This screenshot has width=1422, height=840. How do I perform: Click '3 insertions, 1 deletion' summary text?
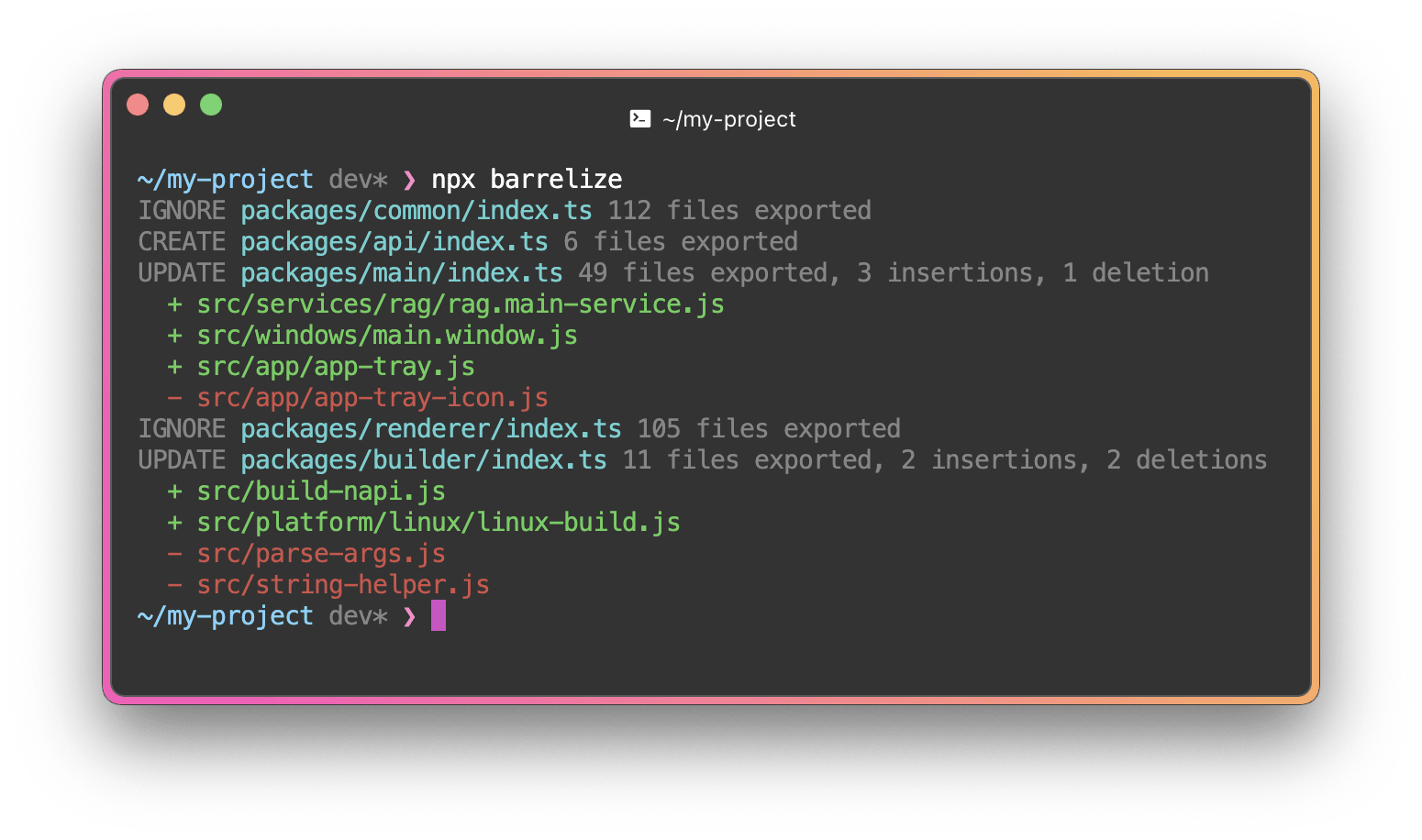[x=1033, y=272]
